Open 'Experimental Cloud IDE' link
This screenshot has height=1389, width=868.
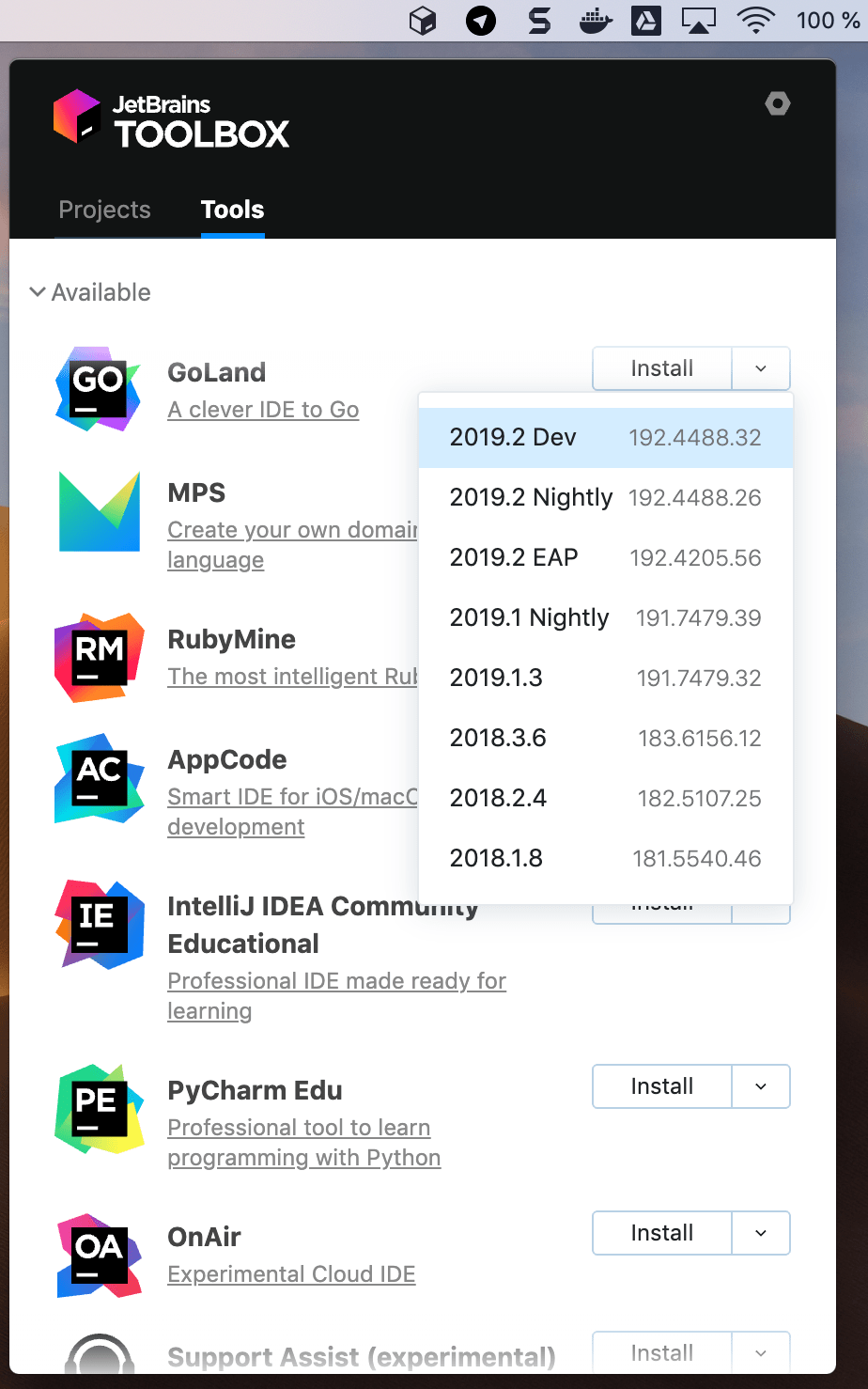pos(291,1274)
